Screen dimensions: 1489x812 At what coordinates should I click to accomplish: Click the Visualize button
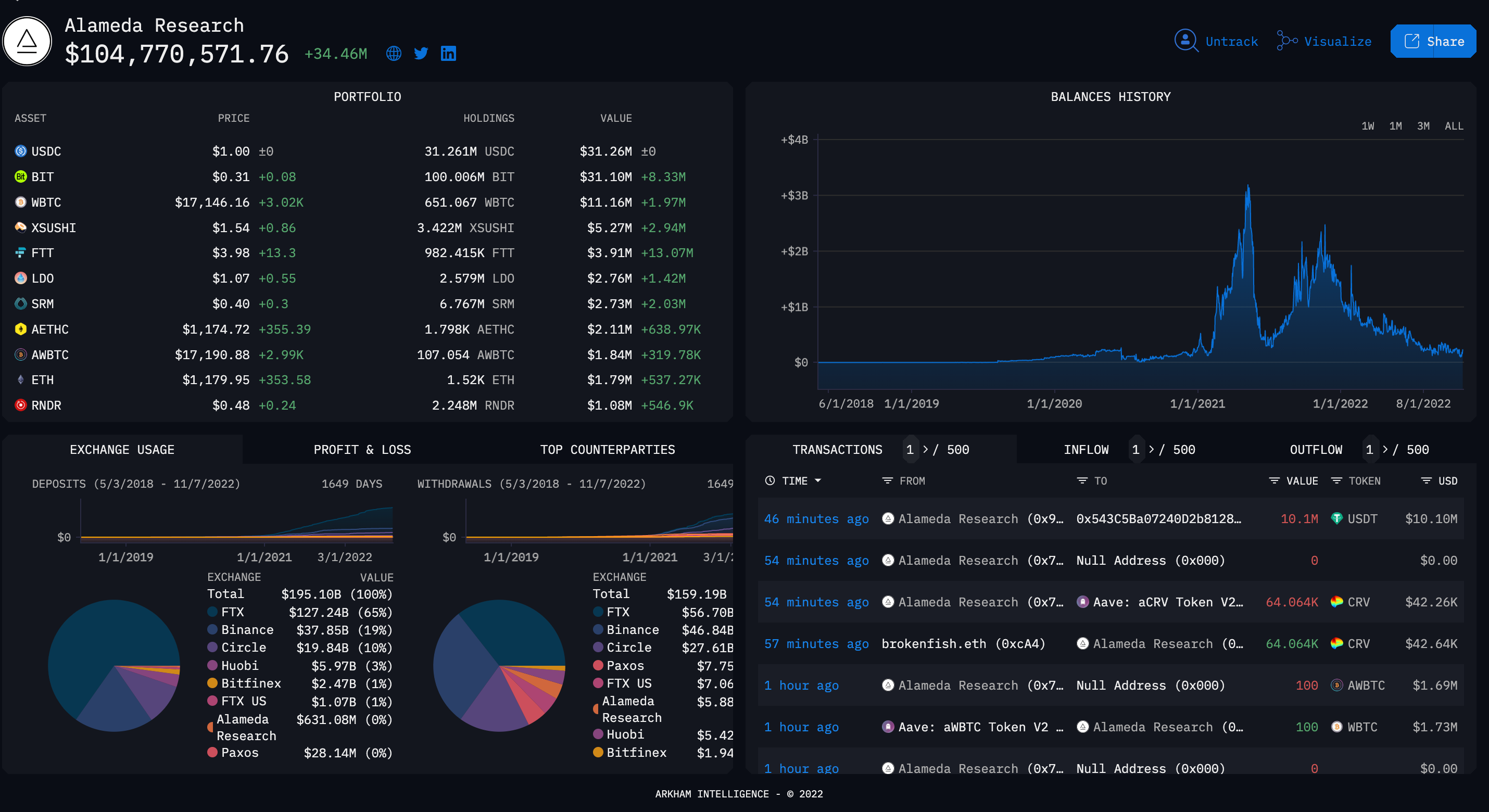point(1324,42)
